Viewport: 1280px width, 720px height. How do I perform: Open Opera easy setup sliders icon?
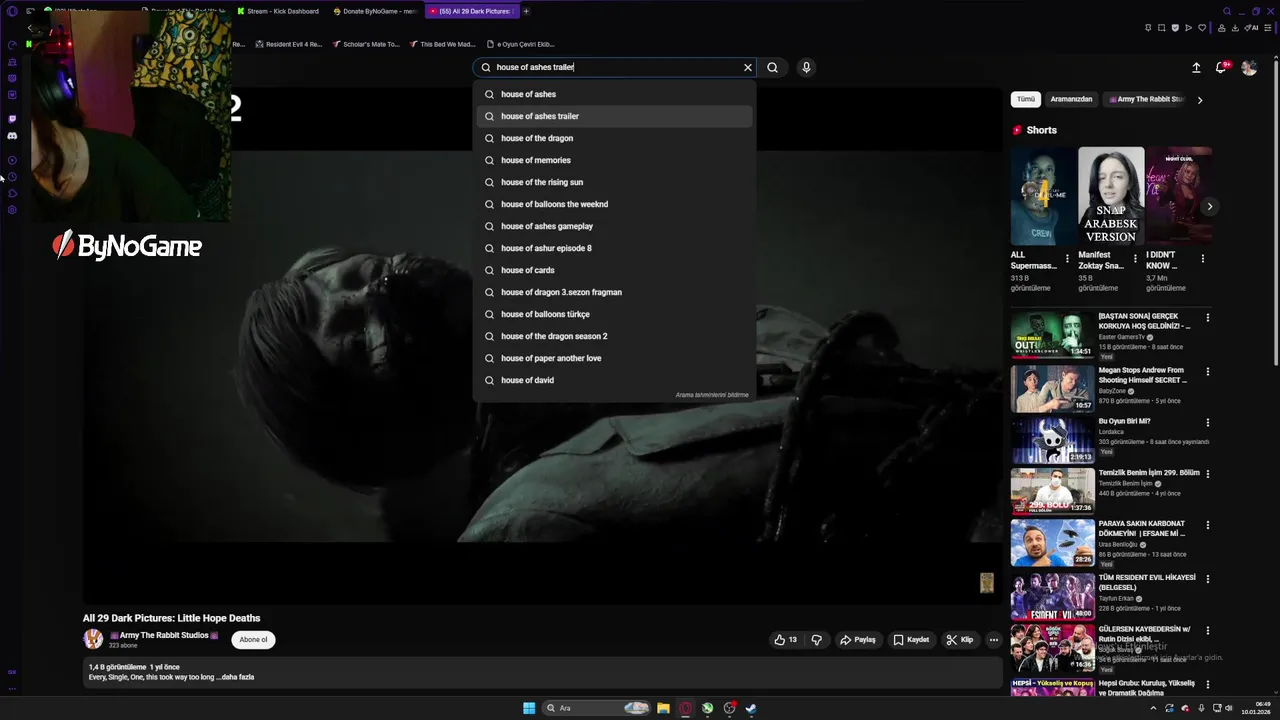pyautogui.click(x=1268, y=28)
